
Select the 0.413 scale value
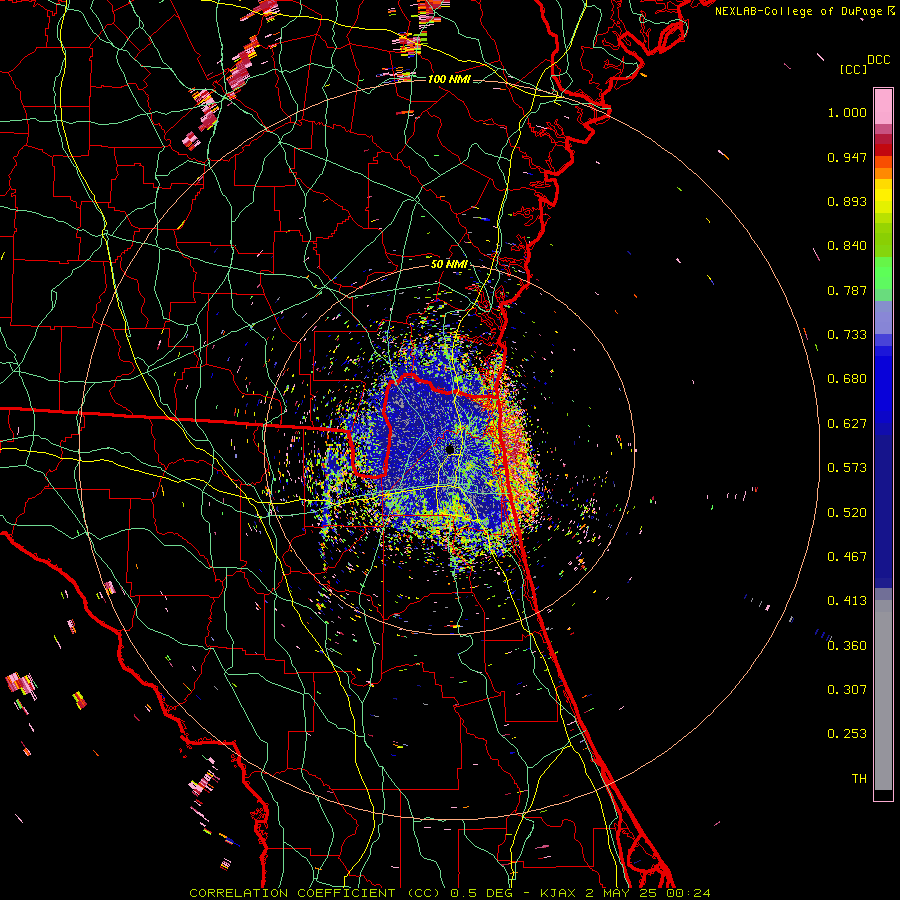pos(847,601)
